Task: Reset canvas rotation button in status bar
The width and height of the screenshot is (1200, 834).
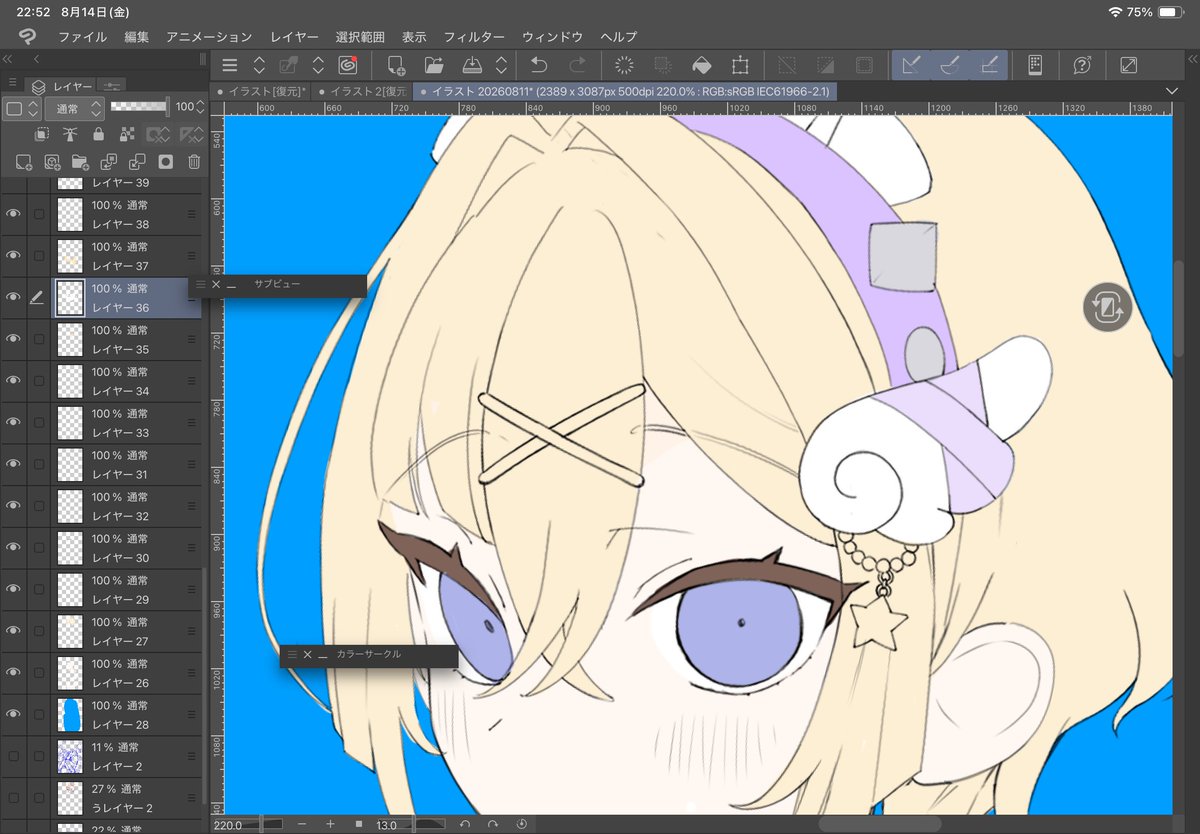Action: tap(521, 825)
